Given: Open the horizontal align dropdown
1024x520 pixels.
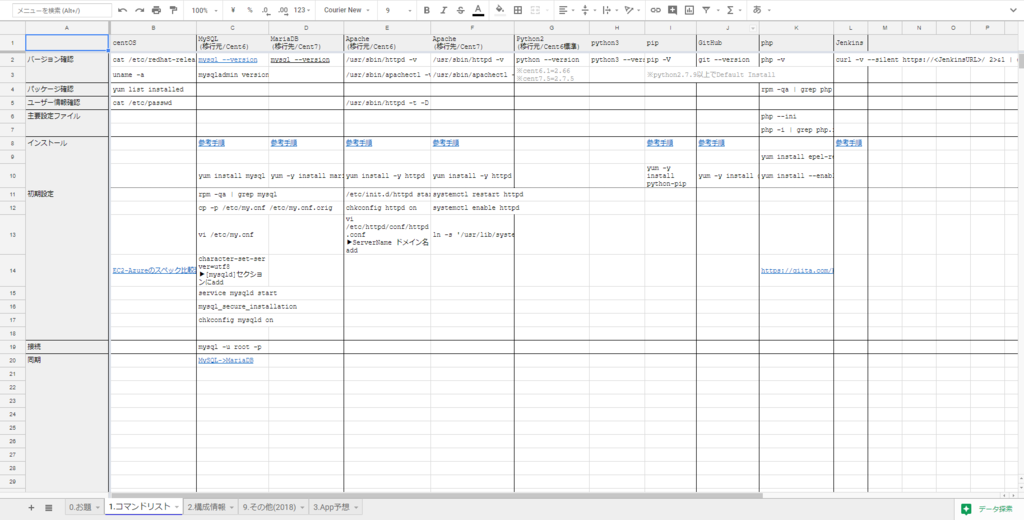Looking at the screenshot, I should click(566, 10).
